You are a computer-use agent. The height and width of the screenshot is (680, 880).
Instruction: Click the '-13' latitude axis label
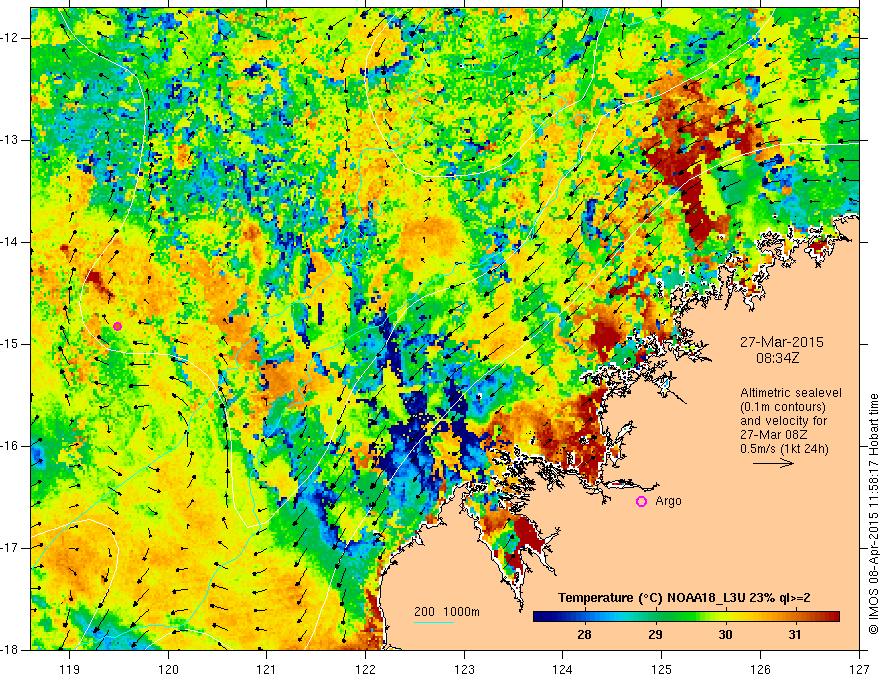pos(11,140)
